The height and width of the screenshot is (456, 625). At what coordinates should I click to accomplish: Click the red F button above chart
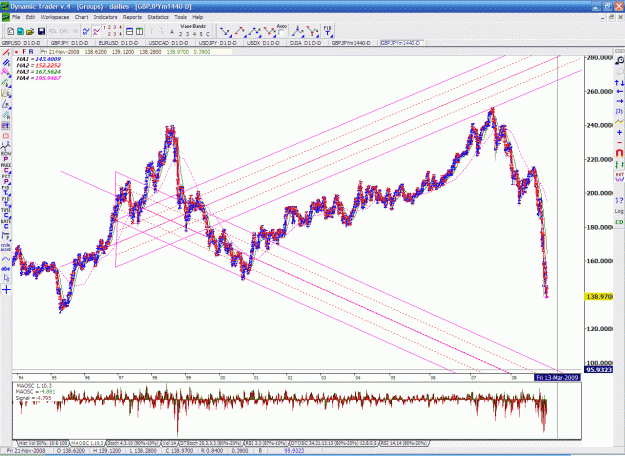point(24,52)
